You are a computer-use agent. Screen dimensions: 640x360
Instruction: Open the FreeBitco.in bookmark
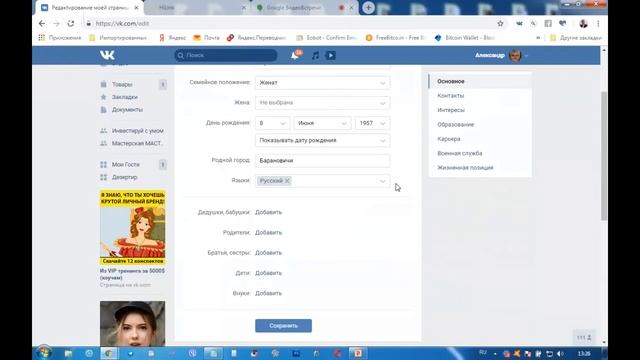click(396, 38)
